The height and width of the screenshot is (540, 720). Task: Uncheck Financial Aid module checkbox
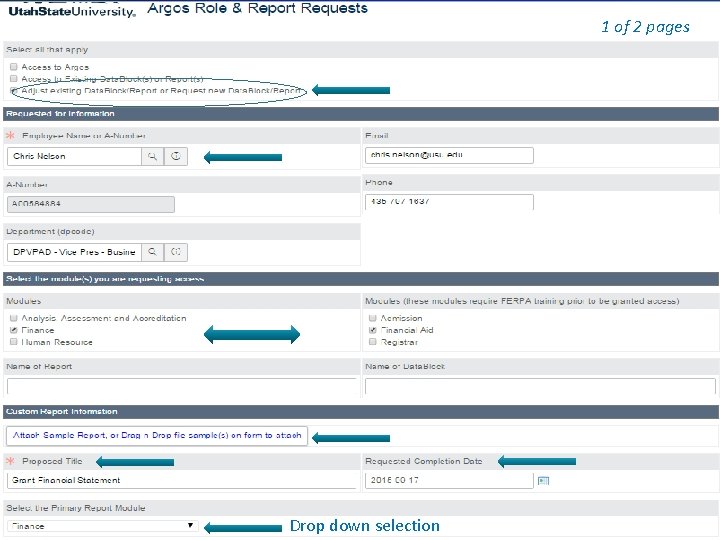(373, 330)
